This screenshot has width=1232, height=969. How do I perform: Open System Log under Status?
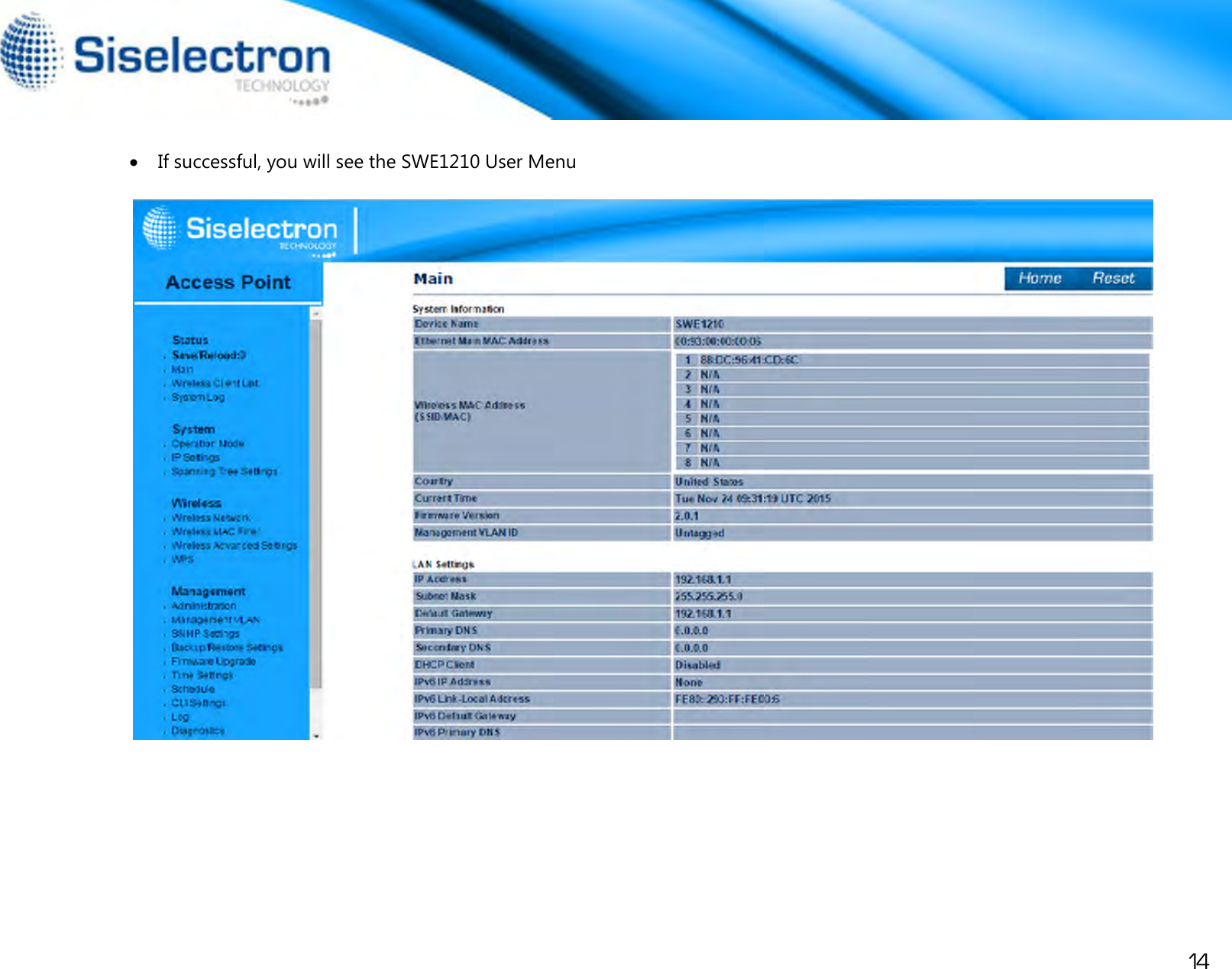click(x=198, y=398)
